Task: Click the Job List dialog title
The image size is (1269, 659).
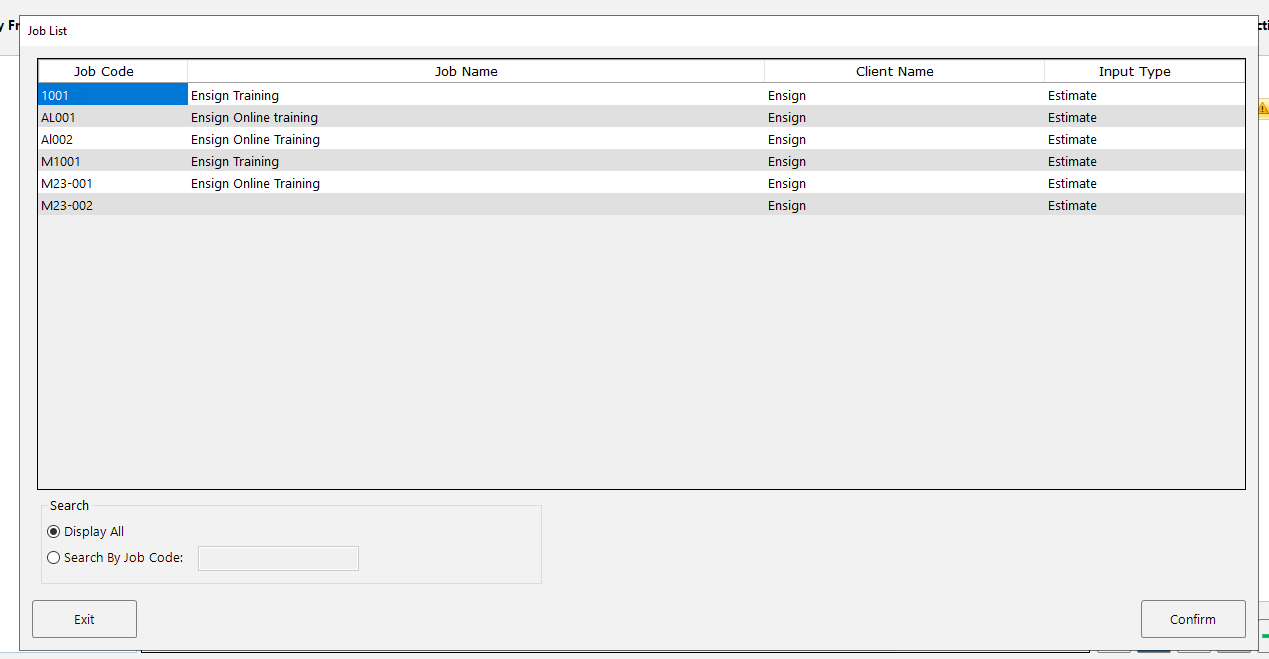Action: click(x=47, y=30)
